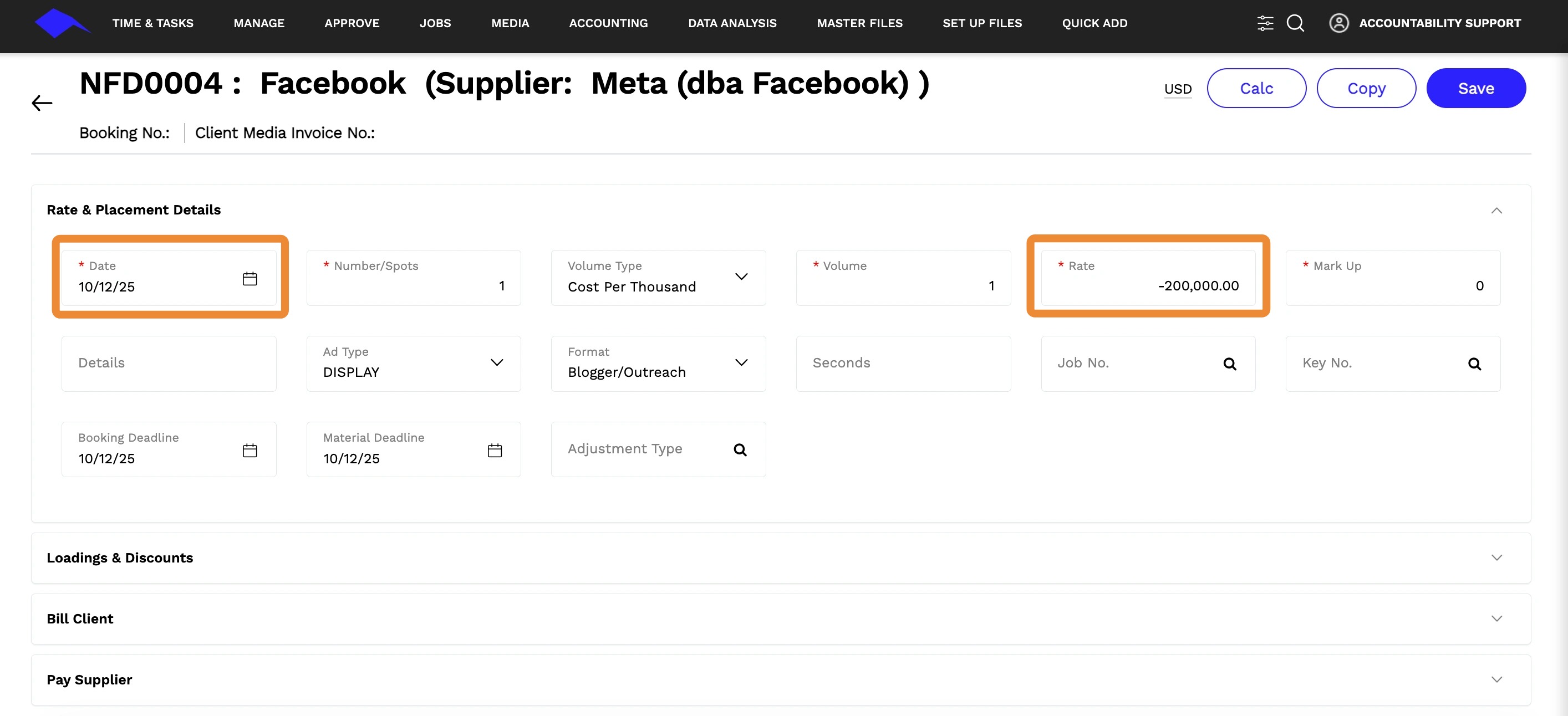Open the Booking Deadline calendar icon
The image size is (1568, 716).
coord(250,450)
